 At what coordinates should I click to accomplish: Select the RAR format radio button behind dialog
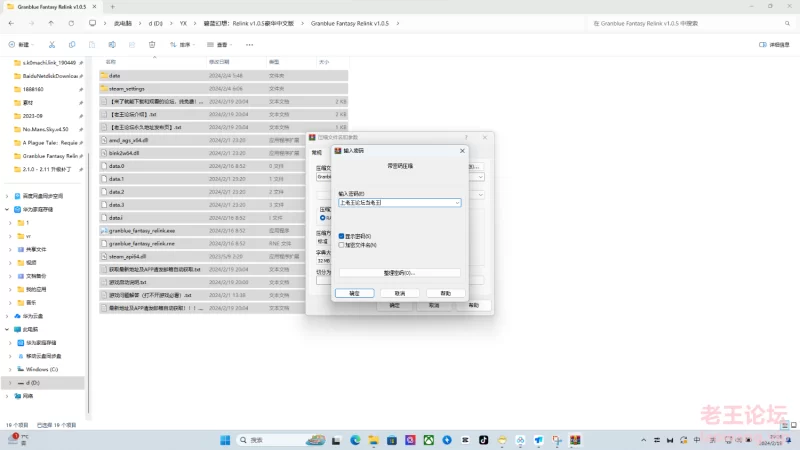pos(322,218)
